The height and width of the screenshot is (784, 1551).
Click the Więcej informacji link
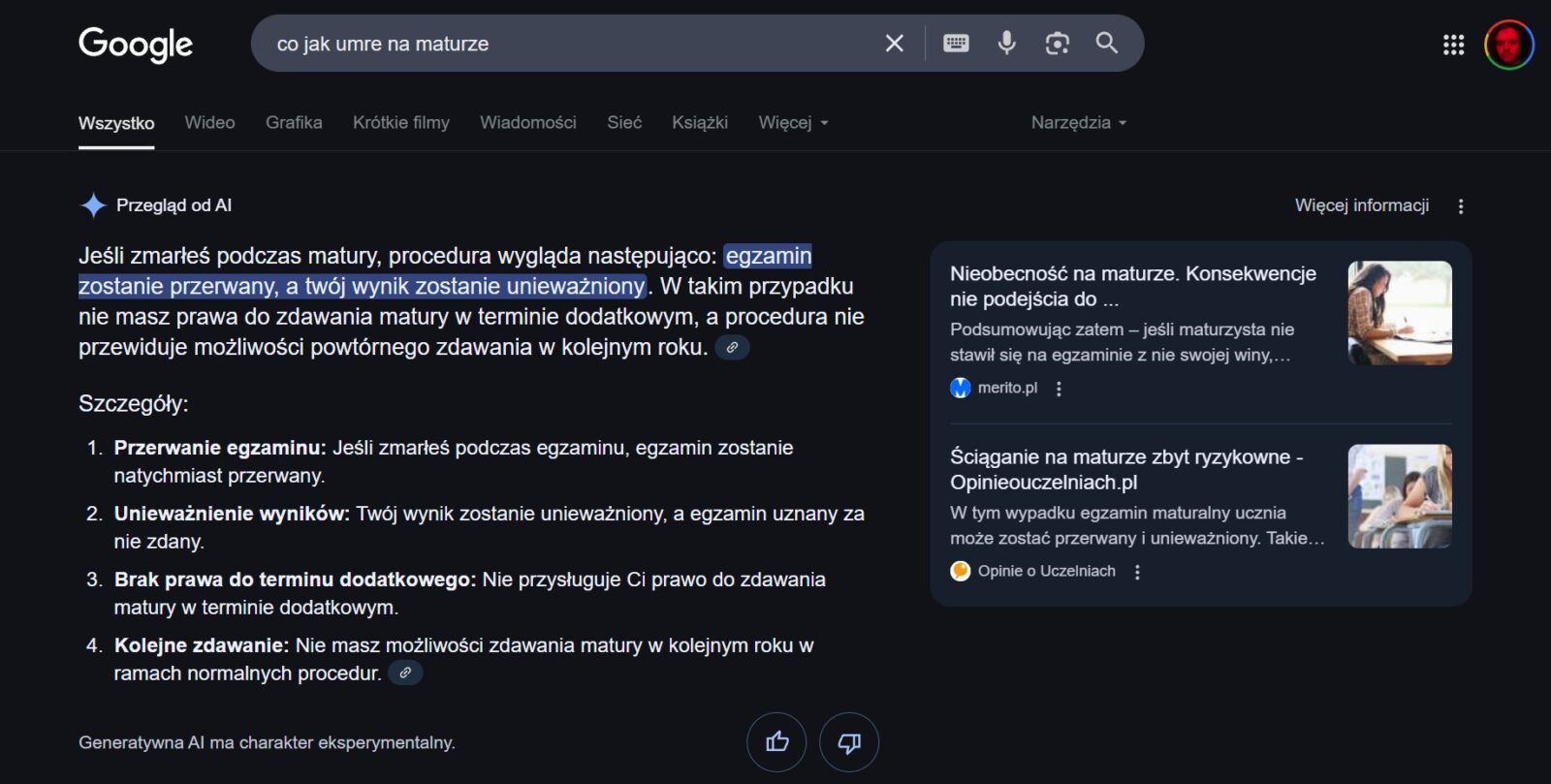coord(1362,205)
